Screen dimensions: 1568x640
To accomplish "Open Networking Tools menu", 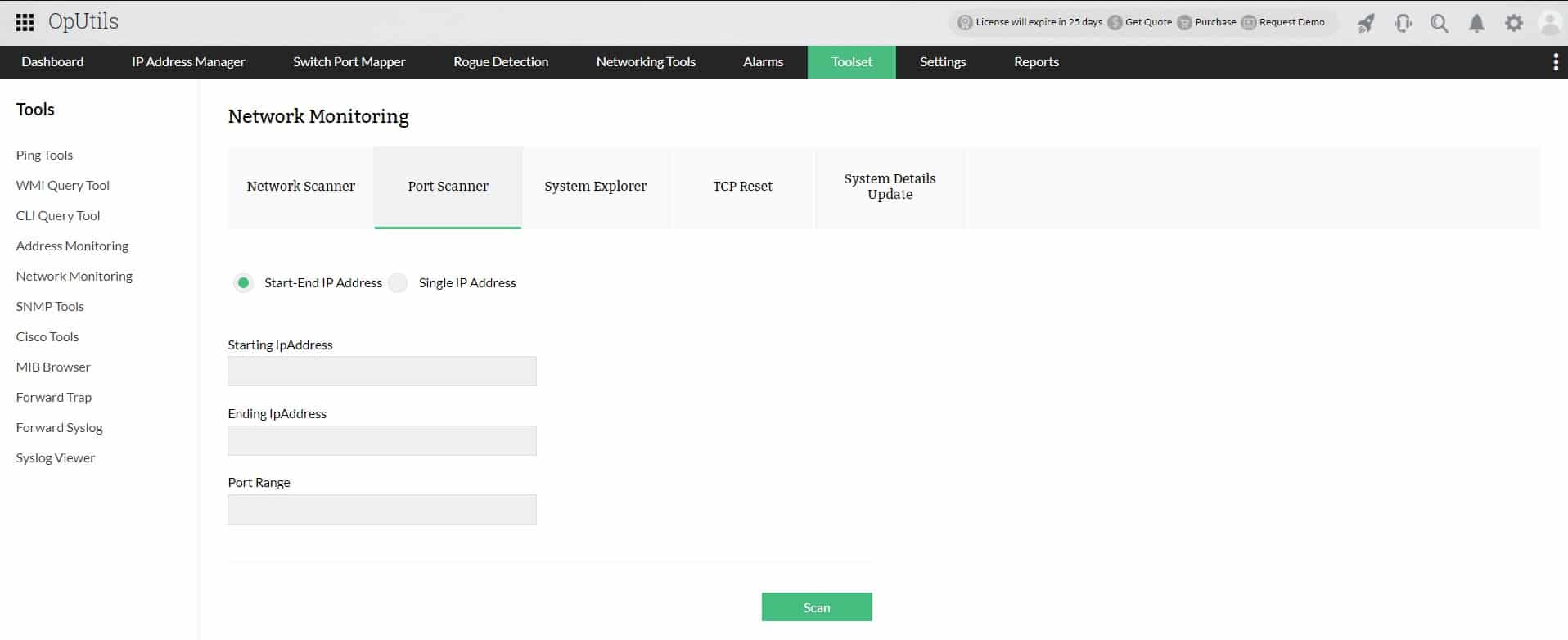I will pyautogui.click(x=646, y=62).
